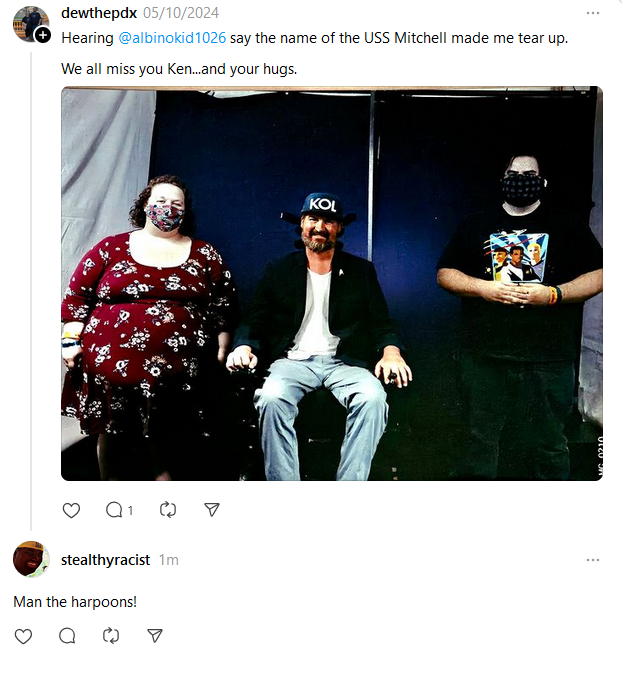The image size is (626, 674).
Task: Like the stealthyracist reply
Action: click(x=23, y=636)
